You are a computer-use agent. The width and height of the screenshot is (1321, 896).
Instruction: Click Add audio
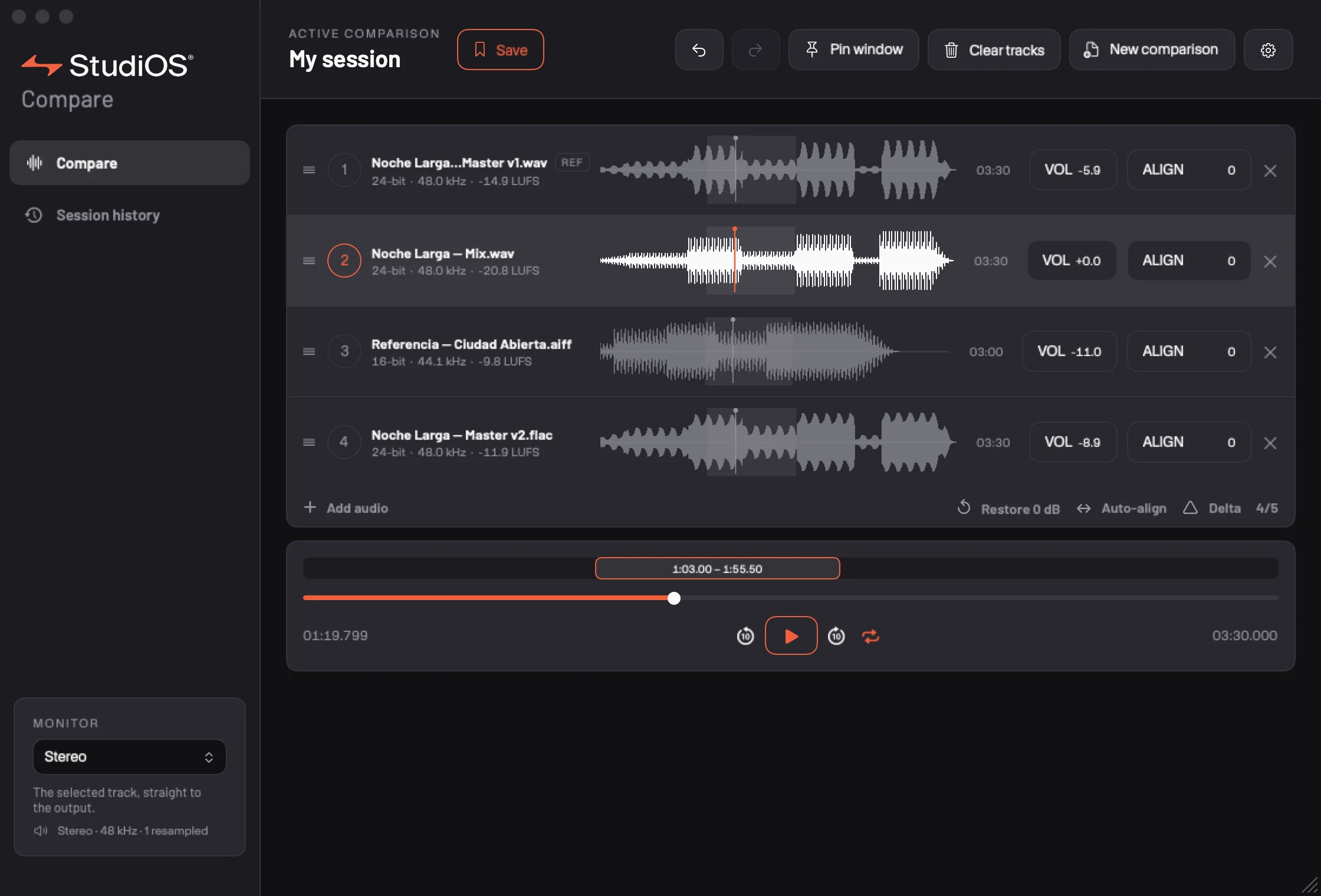346,508
